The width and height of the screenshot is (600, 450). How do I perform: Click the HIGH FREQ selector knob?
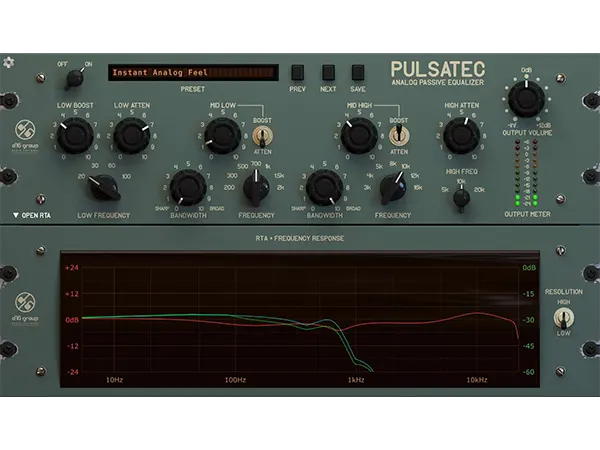(x=461, y=198)
